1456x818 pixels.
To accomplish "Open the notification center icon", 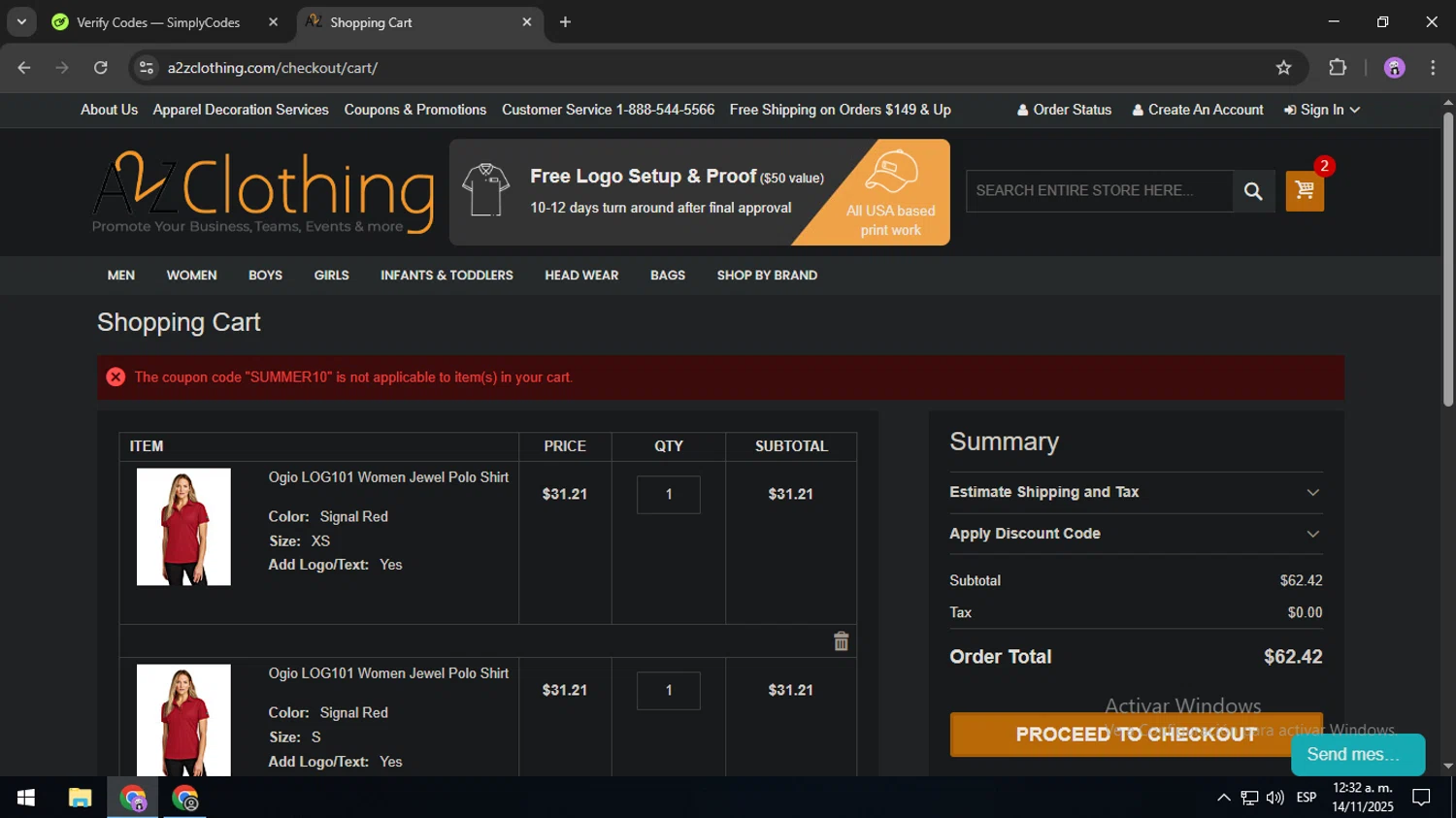I will (1422, 798).
